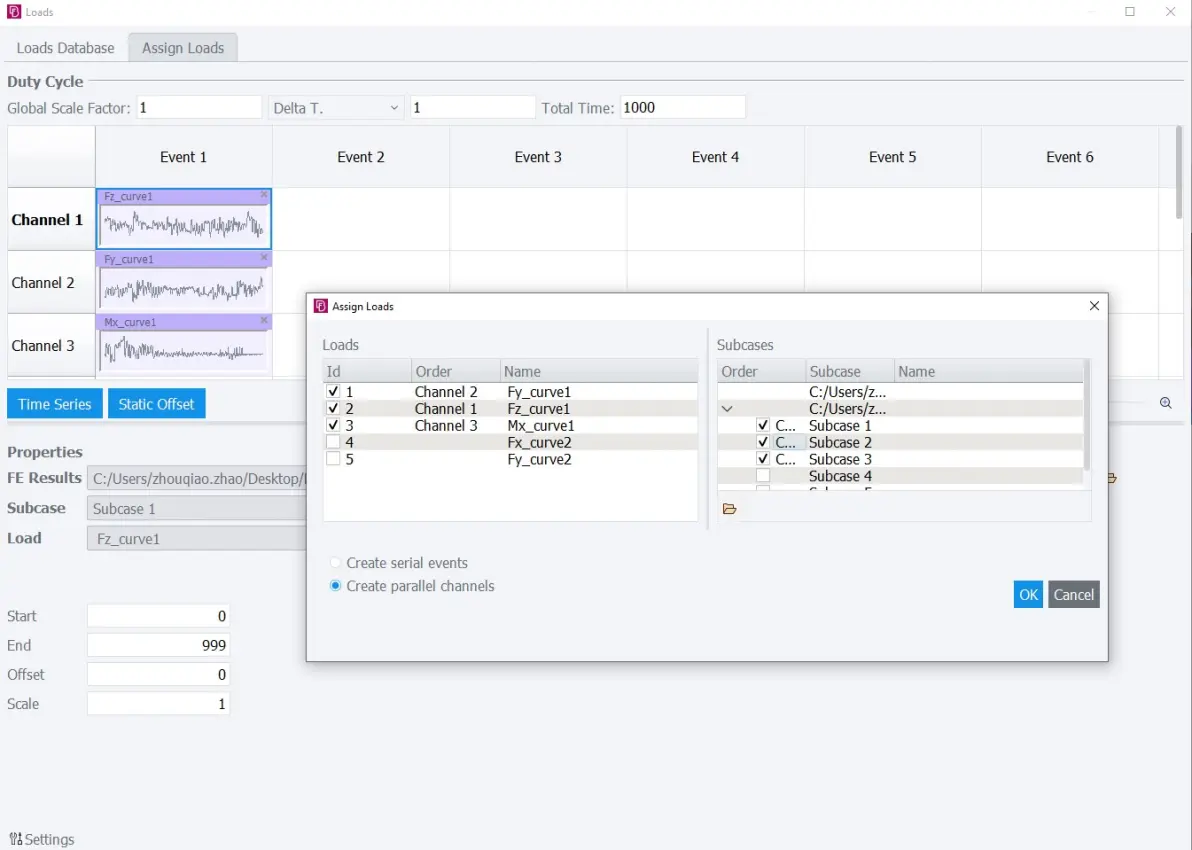Viewport: 1192px width, 850px height.
Task: Open the Delta T. dropdown
Action: click(x=335, y=108)
